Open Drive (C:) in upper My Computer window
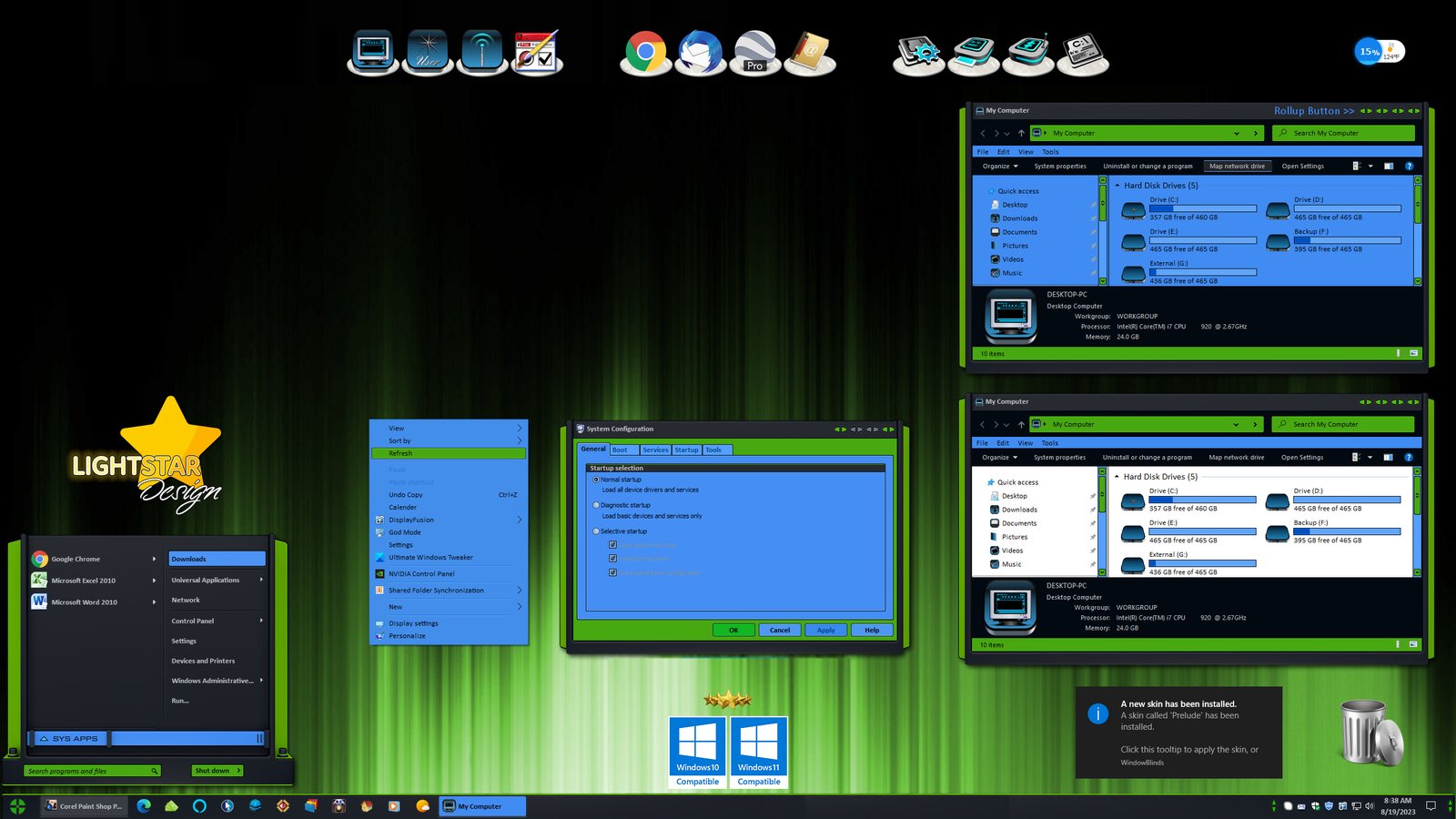1456x819 pixels. click(1188, 209)
